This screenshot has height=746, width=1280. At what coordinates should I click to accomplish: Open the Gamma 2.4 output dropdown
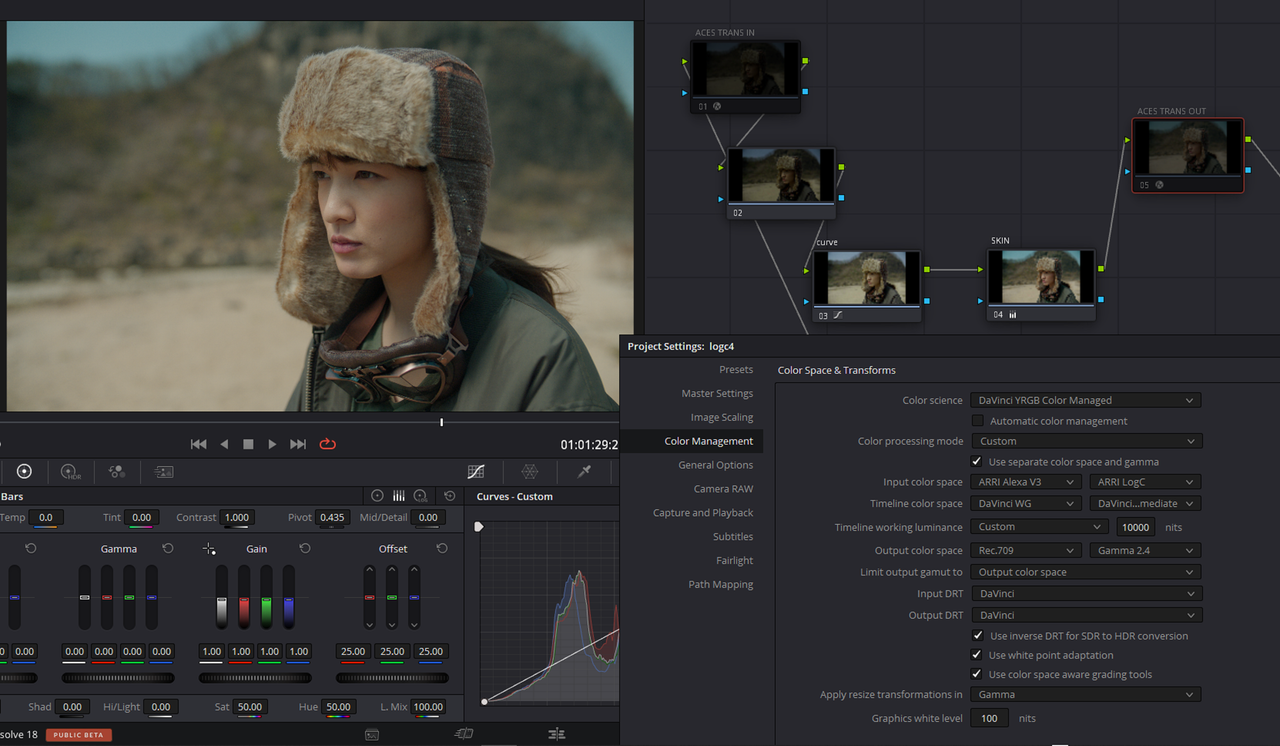click(x=1145, y=550)
